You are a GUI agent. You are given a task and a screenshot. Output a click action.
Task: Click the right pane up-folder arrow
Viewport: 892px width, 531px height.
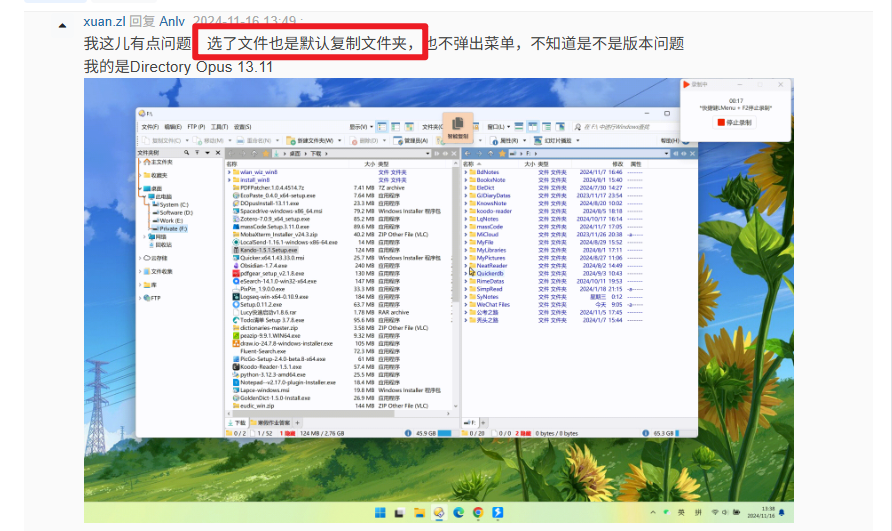point(490,154)
